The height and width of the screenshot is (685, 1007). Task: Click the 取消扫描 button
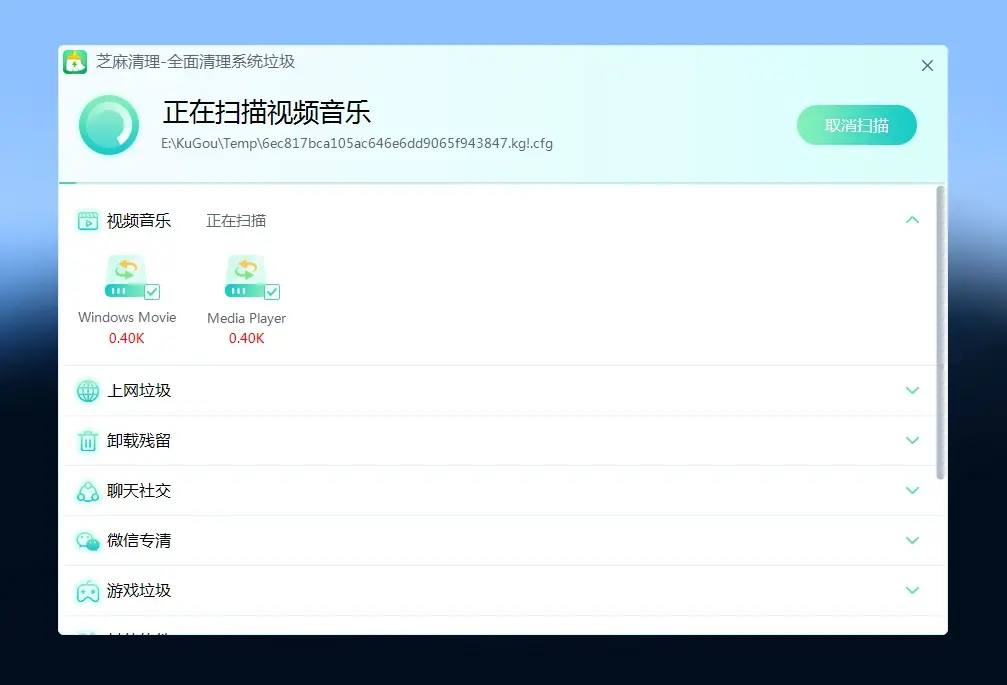856,125
